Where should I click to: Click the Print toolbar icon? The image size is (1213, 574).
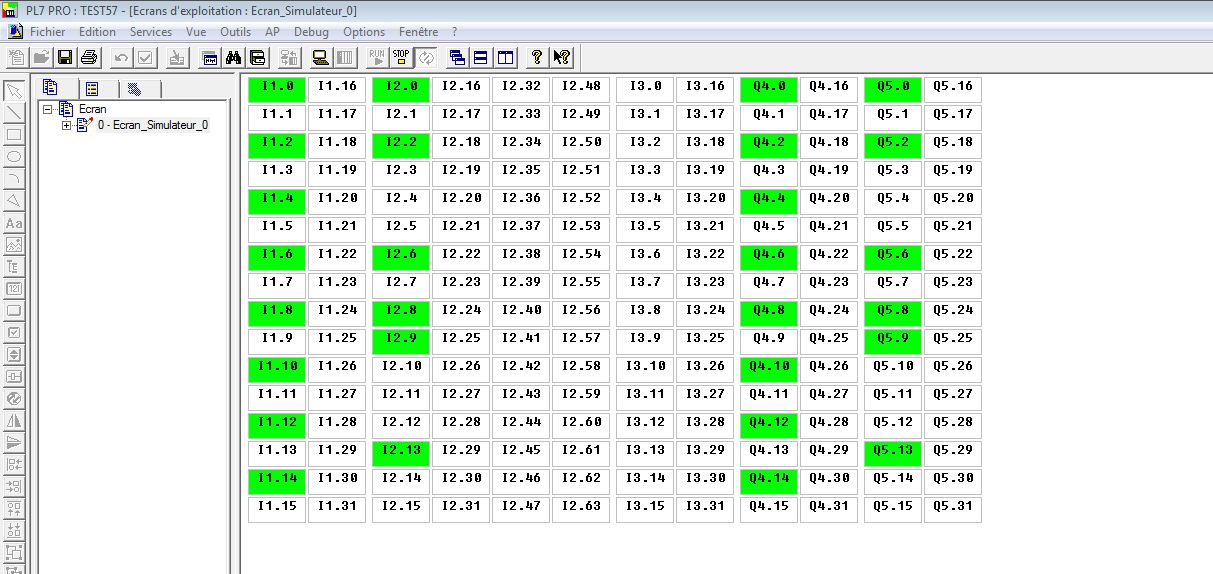point(88,57)
